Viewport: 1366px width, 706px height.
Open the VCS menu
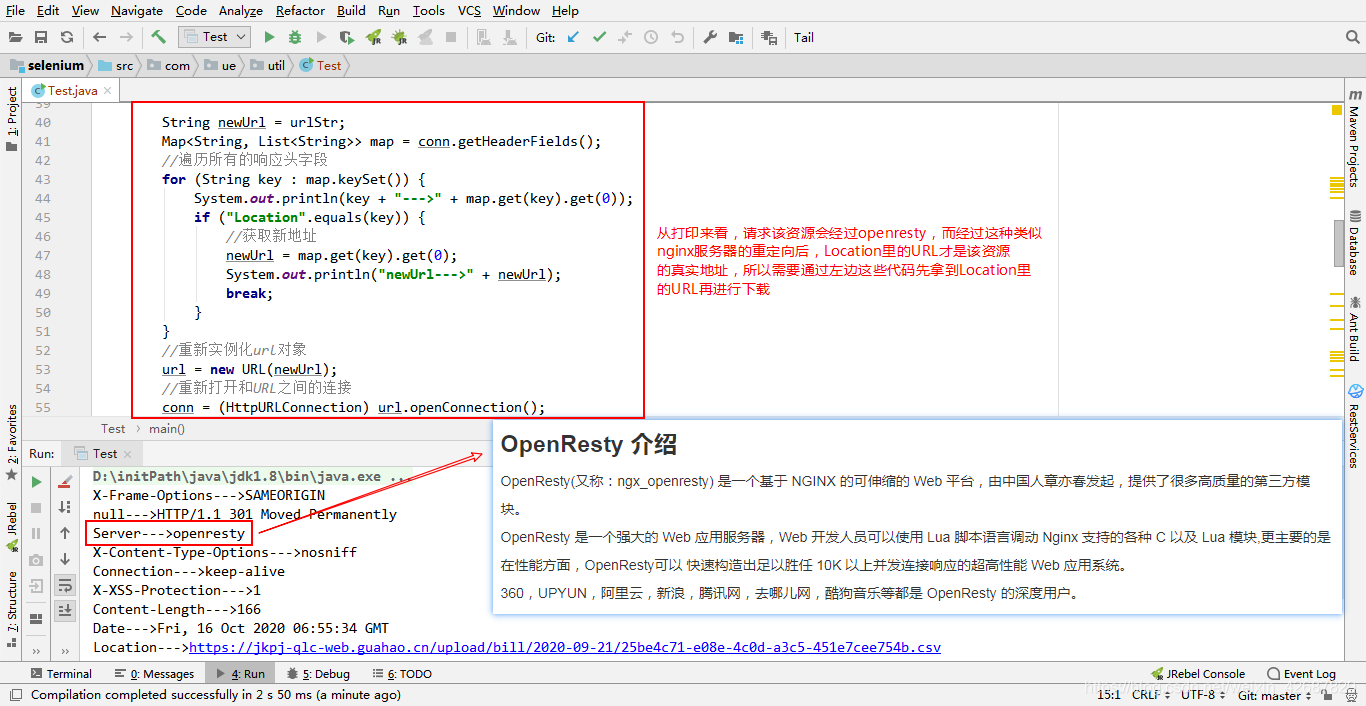point(470,10)
